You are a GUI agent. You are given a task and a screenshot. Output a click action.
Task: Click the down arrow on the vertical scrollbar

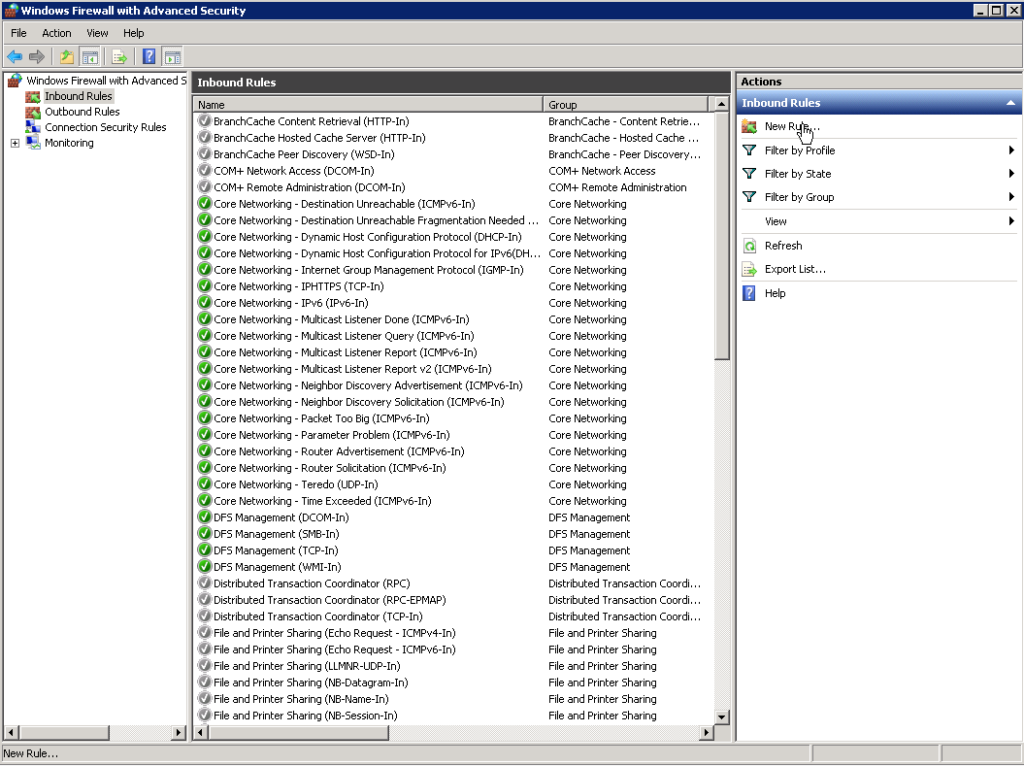722,716
